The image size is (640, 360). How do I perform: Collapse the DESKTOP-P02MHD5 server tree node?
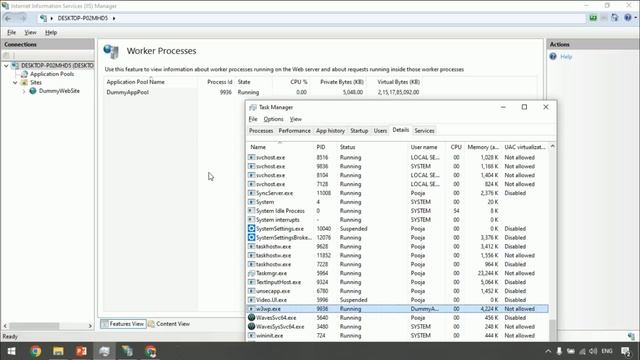coord(6,65)
